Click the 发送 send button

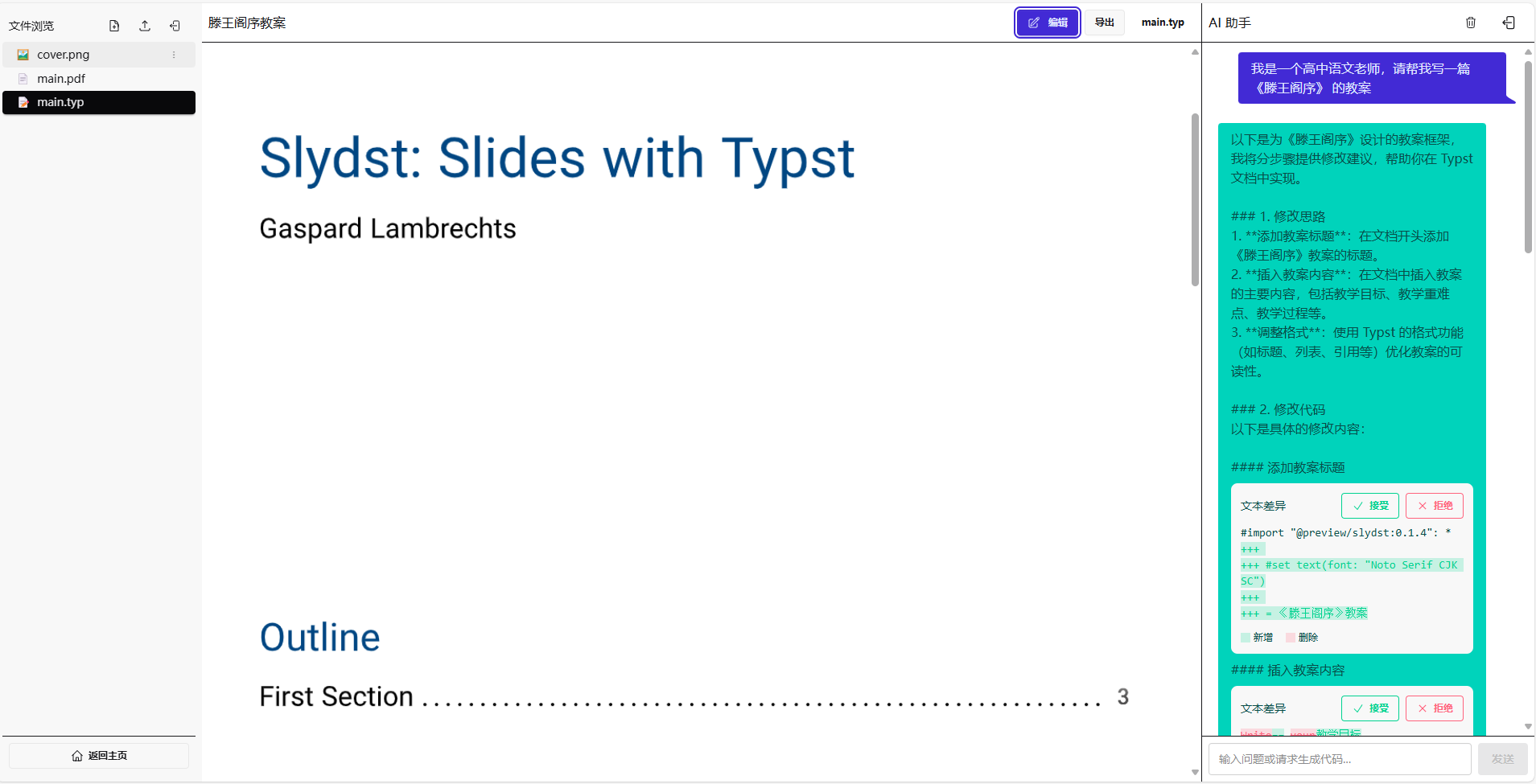(x=1501, y=759)
